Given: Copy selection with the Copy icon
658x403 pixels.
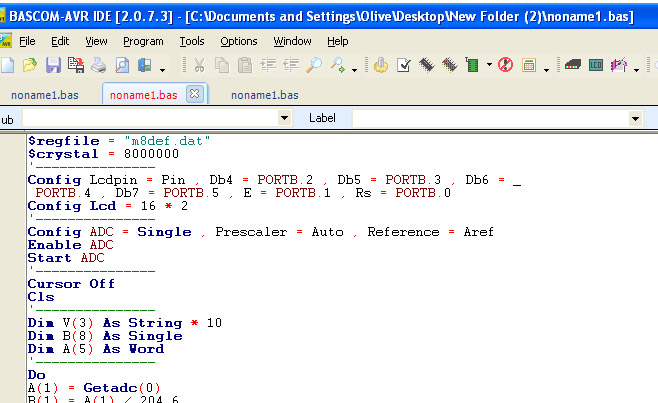Looking at the screenshot, I should pos(222,65).
